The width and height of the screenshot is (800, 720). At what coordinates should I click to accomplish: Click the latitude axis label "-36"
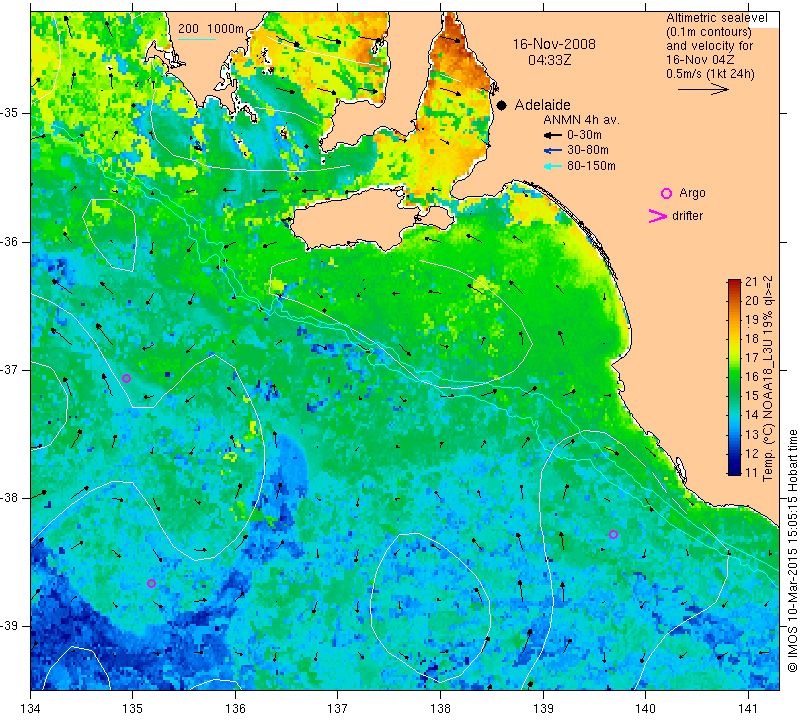pyautogui.click(x=11, y=241)
